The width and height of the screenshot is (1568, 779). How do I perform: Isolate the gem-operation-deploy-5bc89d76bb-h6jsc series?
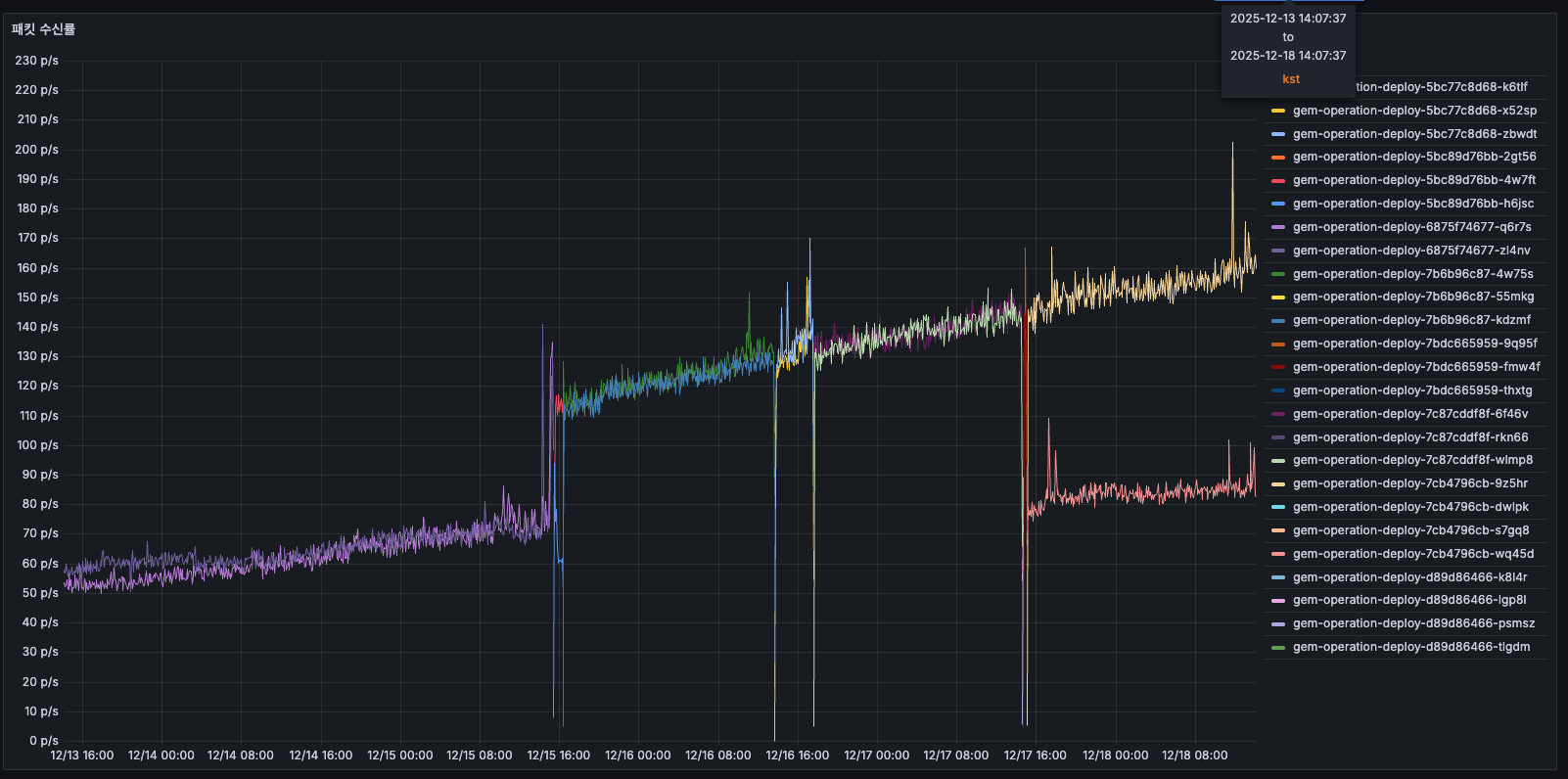[1412, 204]
